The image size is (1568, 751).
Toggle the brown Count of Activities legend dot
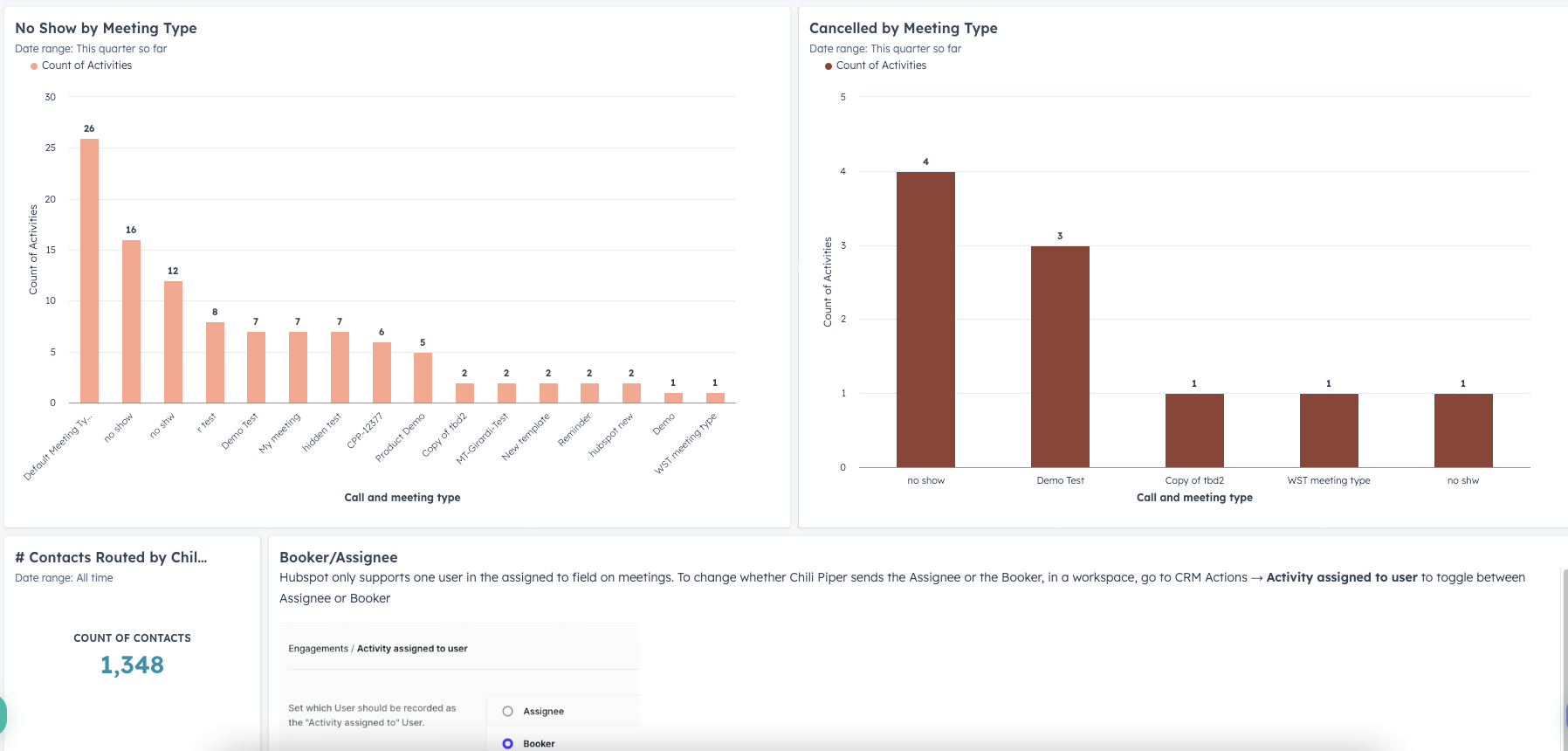tap(829, 66)
